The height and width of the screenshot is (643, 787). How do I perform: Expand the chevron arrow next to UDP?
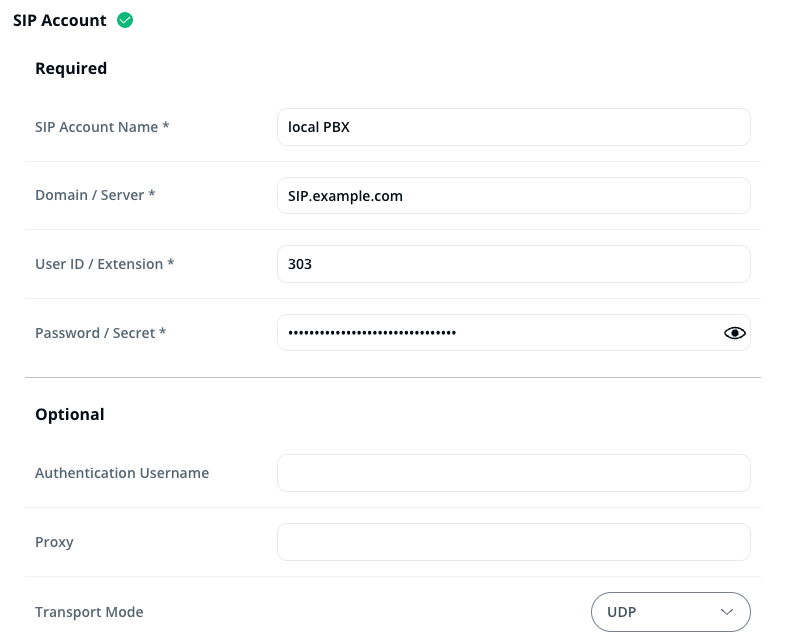(x=727, y=612)
